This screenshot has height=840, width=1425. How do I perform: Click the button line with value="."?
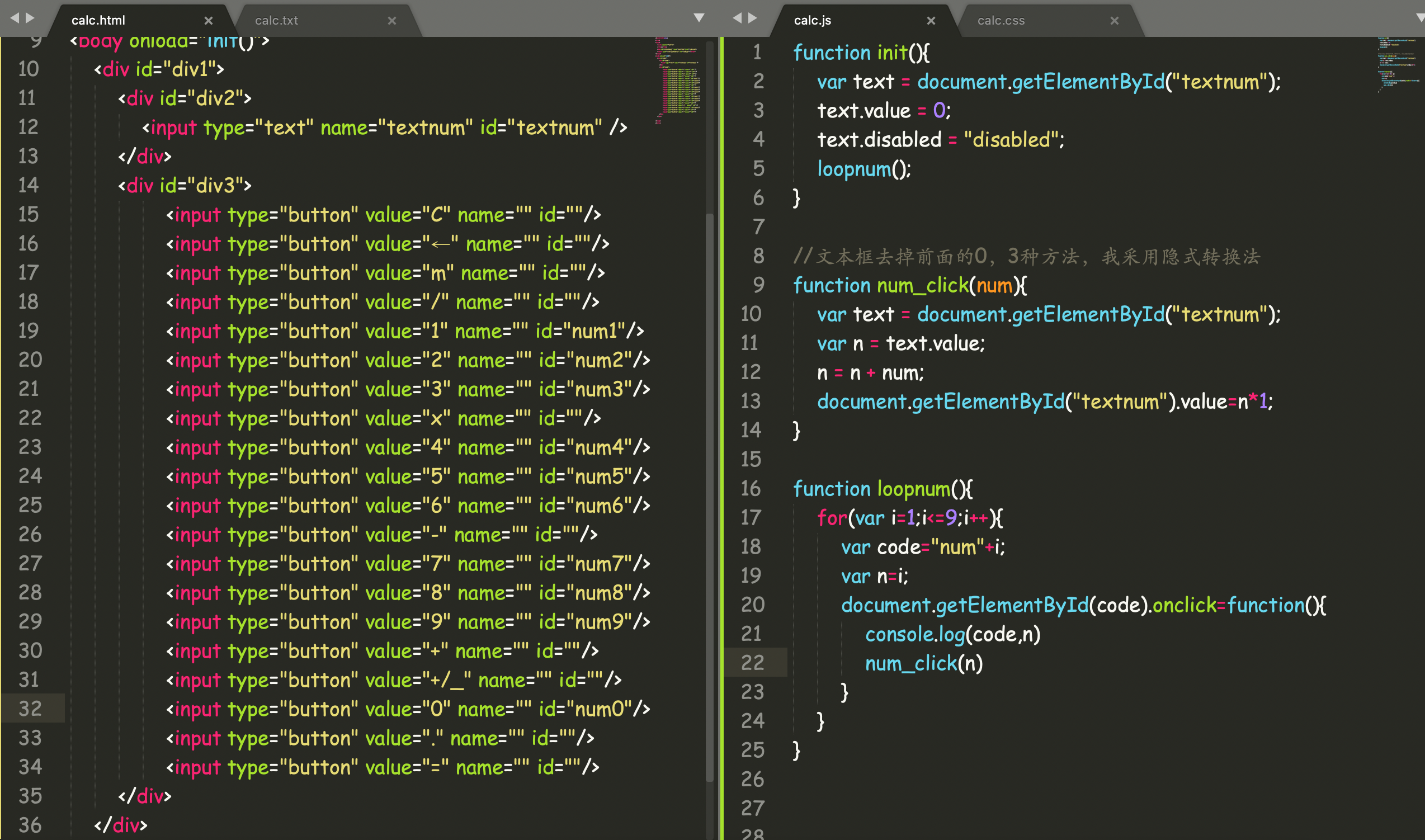380,738
